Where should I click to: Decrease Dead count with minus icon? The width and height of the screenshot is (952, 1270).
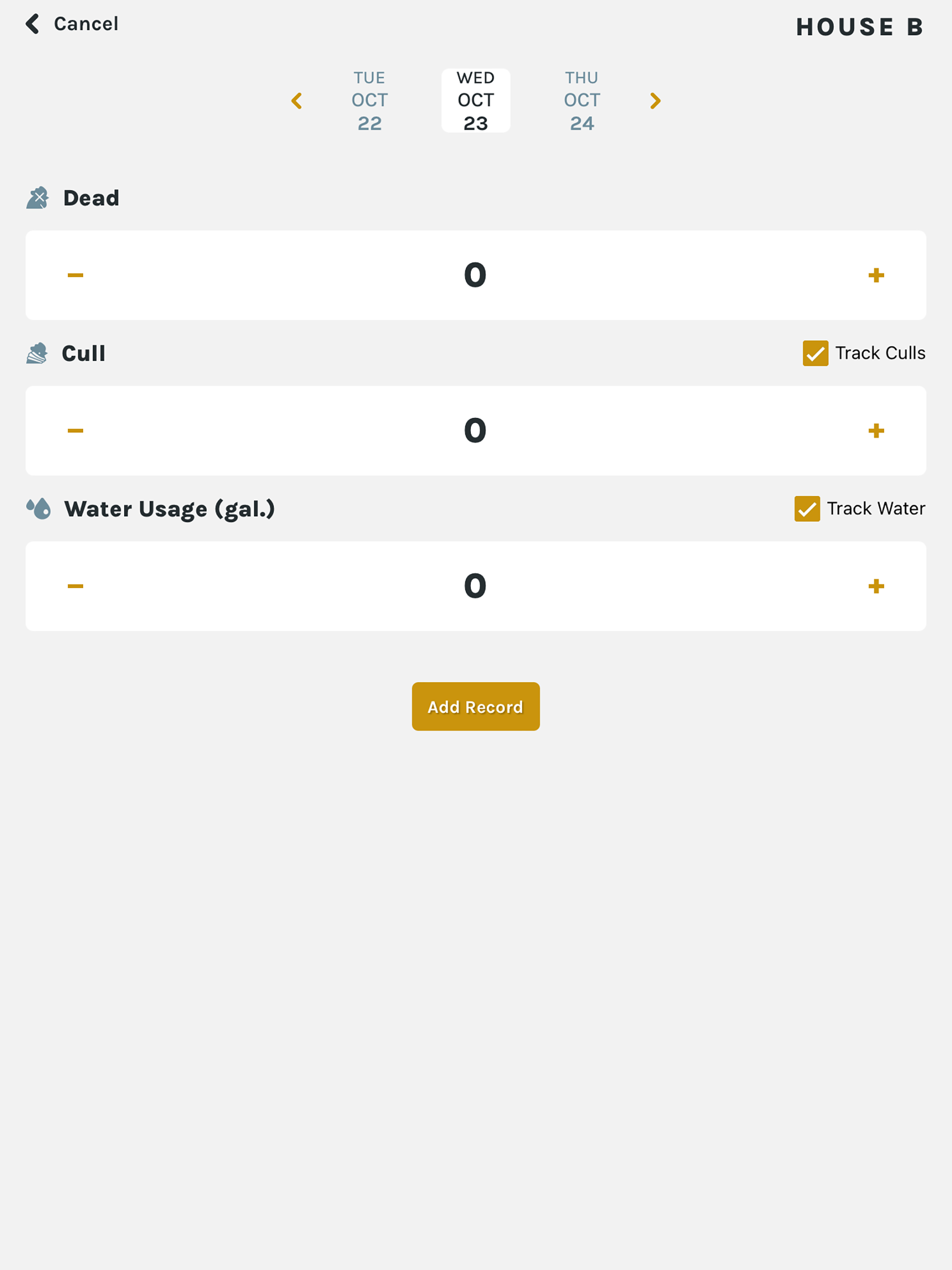point(75,276)
